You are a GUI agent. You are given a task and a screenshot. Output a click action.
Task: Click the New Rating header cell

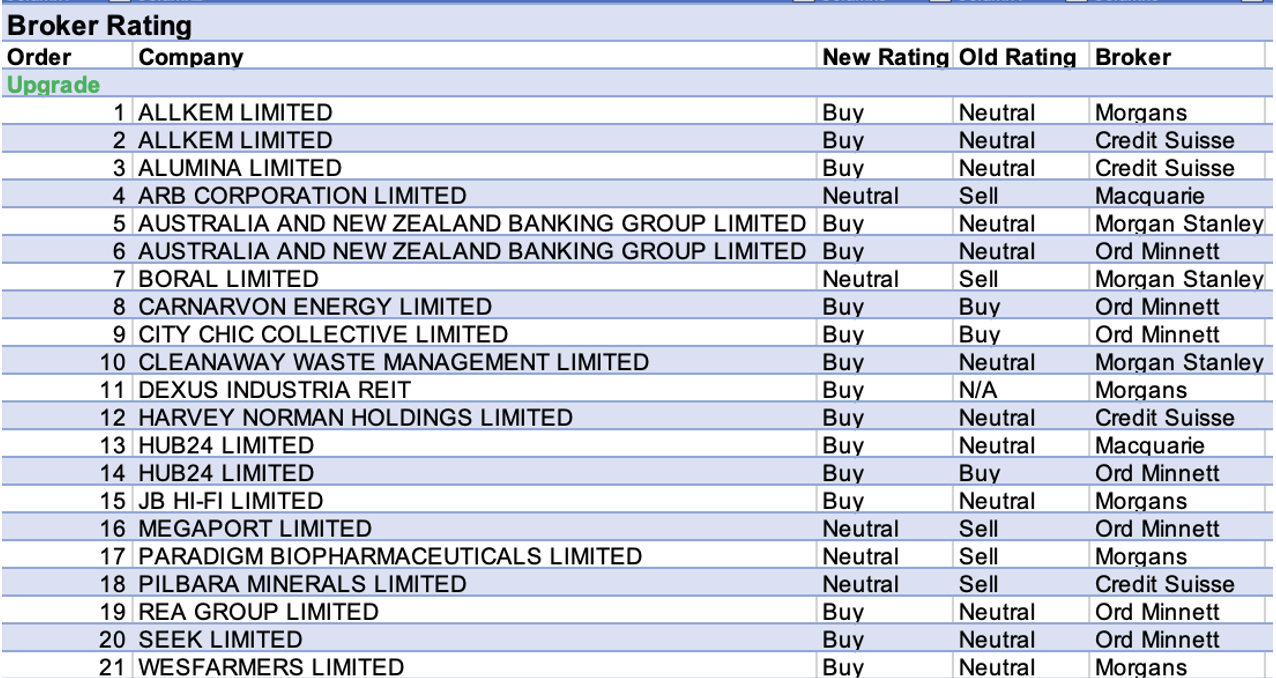(884, 57)
